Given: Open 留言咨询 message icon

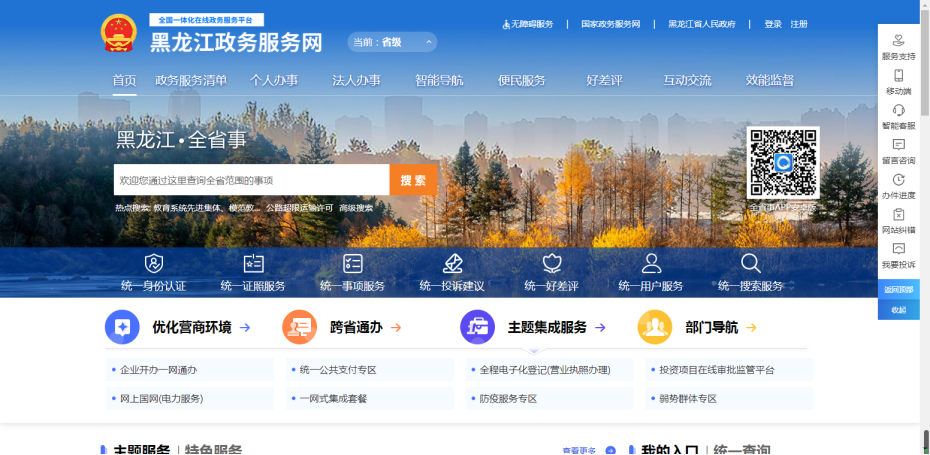Looking at the screenshot, I should [899, 145].
